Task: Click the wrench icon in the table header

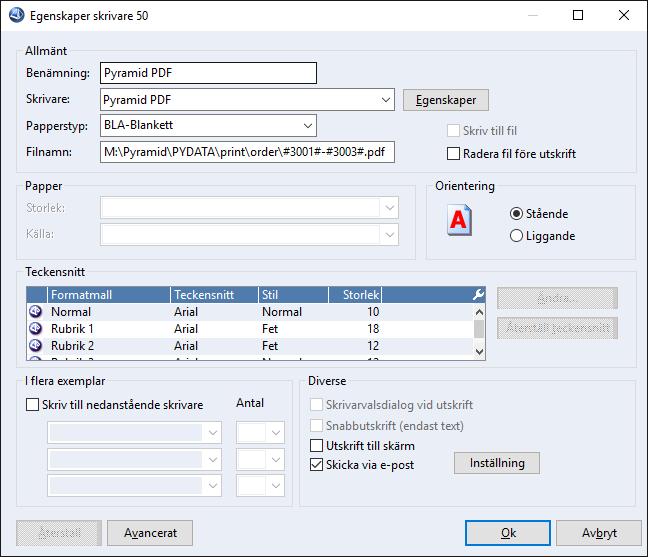Action: point(479,295)
